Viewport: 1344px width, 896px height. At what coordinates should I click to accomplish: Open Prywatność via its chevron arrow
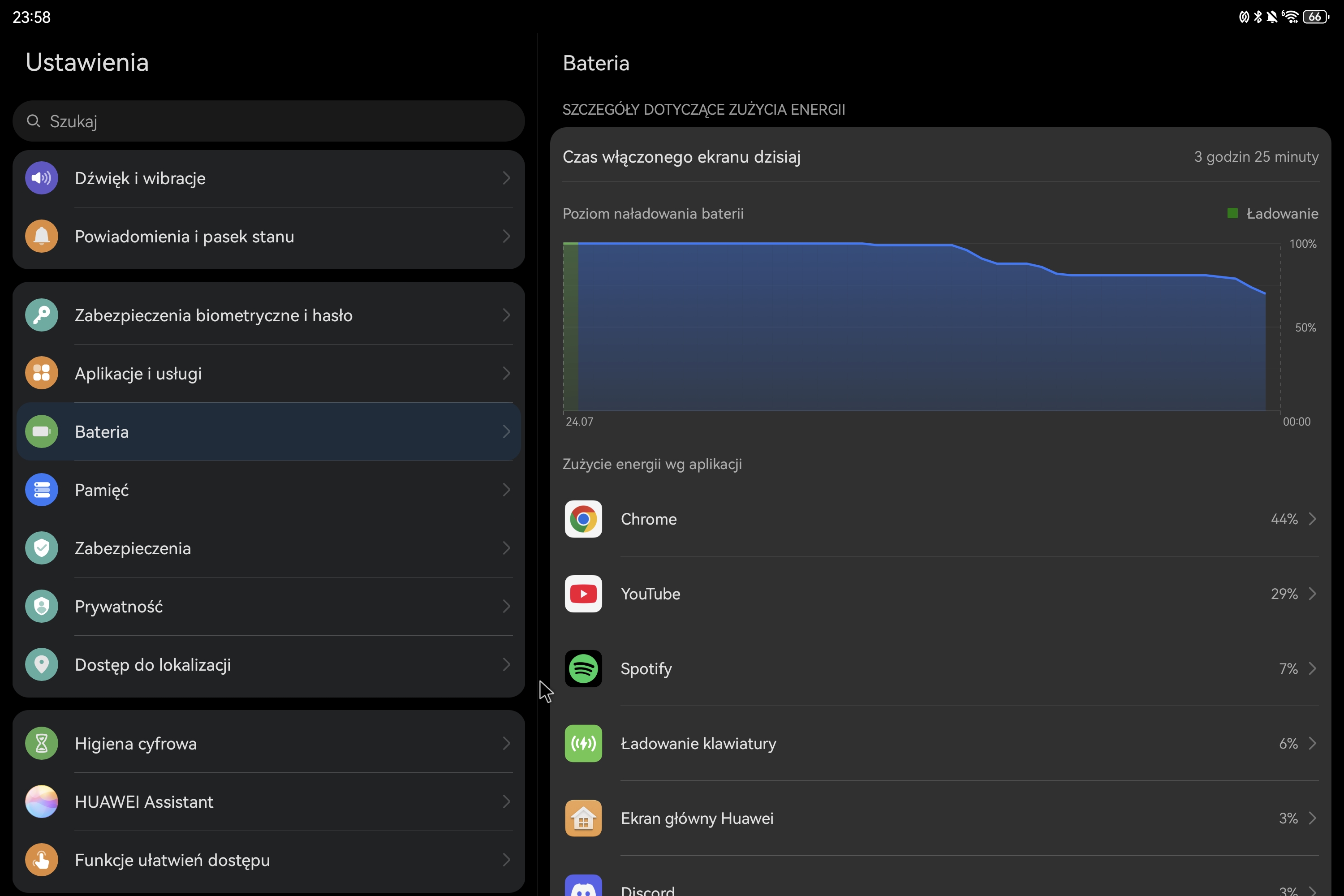click(506, 606)
